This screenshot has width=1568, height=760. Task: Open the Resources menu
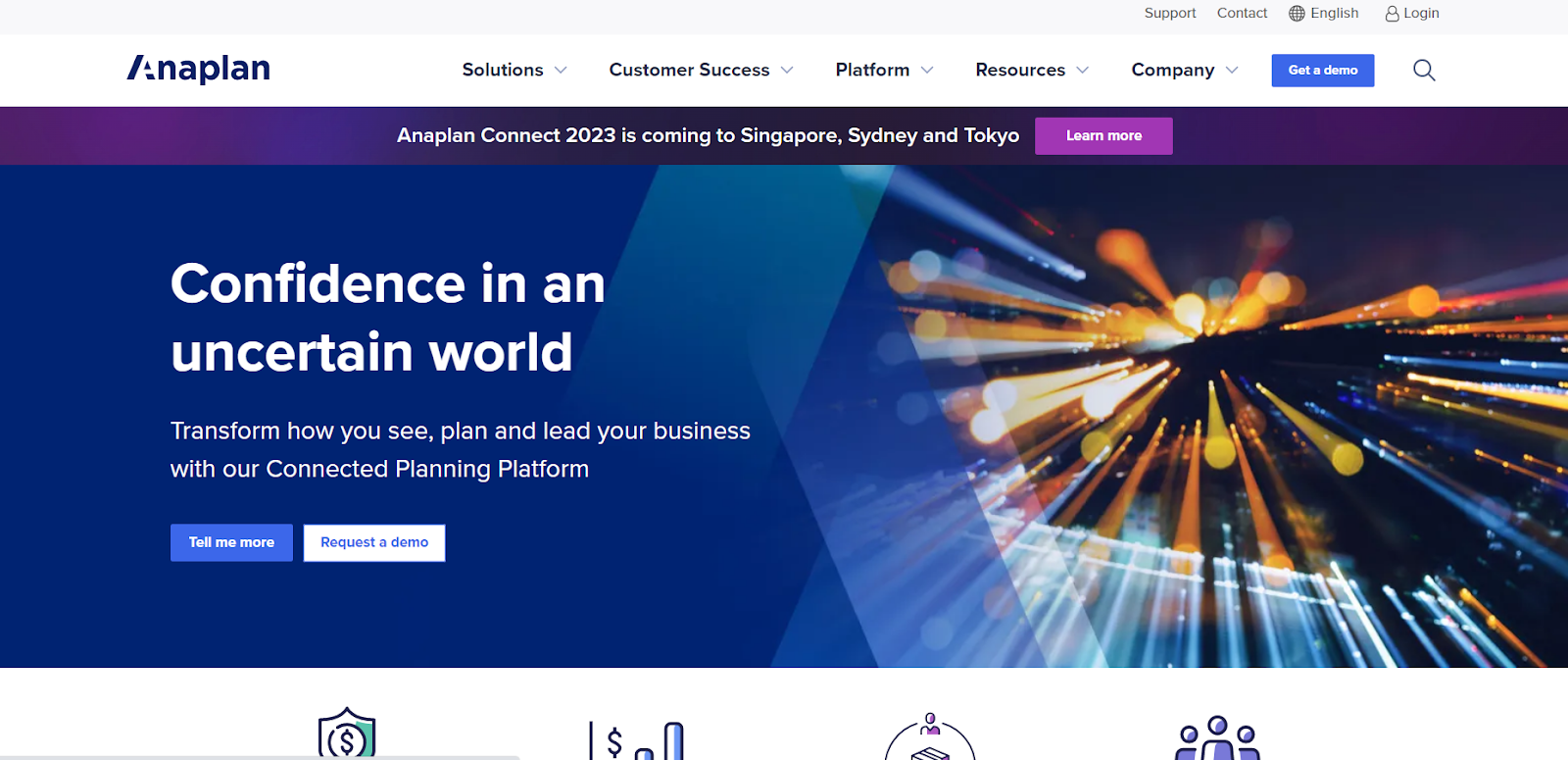[1020, 70]
